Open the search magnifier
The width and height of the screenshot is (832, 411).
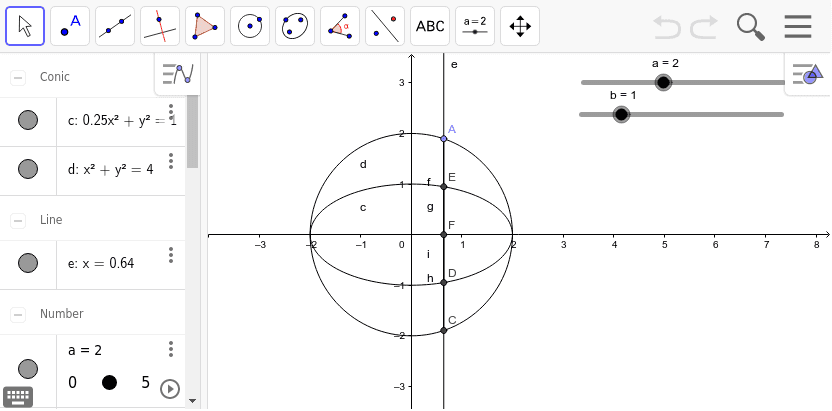click(x=751, y=27)
